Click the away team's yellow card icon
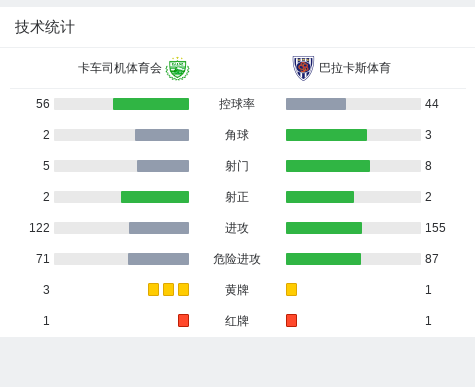This screenshot has width=475, height=387. [x=291, y=289]
